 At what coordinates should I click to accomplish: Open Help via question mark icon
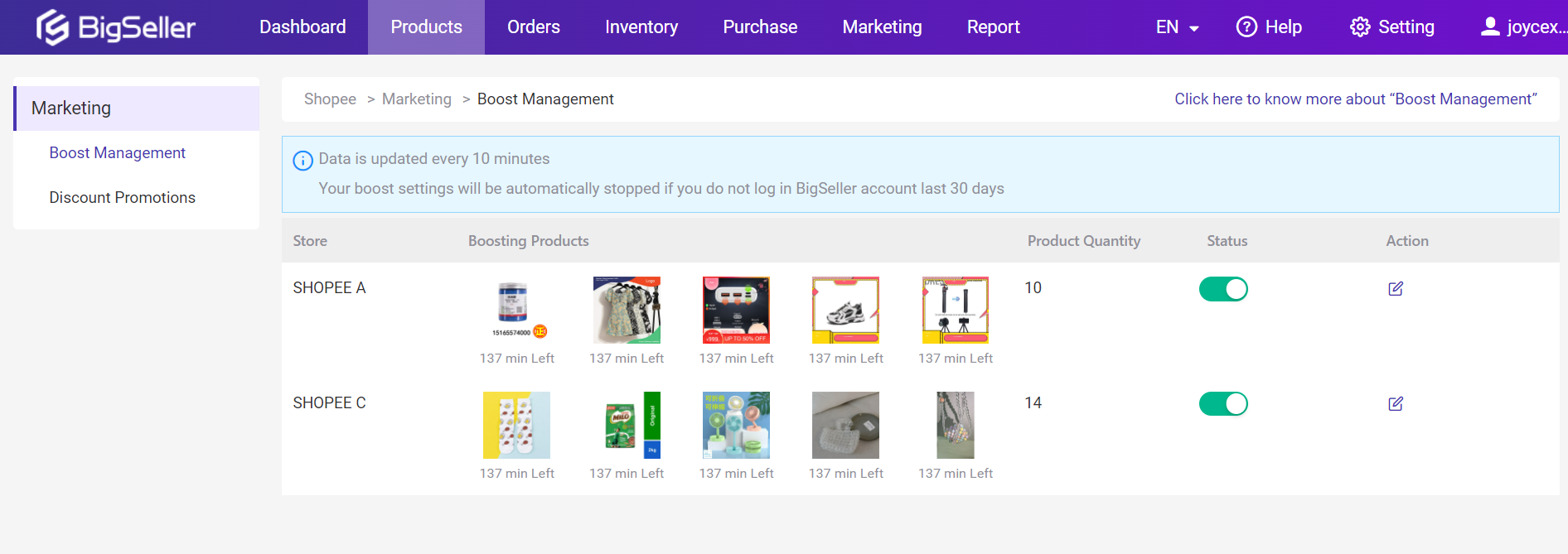(x=1246, y=27)
